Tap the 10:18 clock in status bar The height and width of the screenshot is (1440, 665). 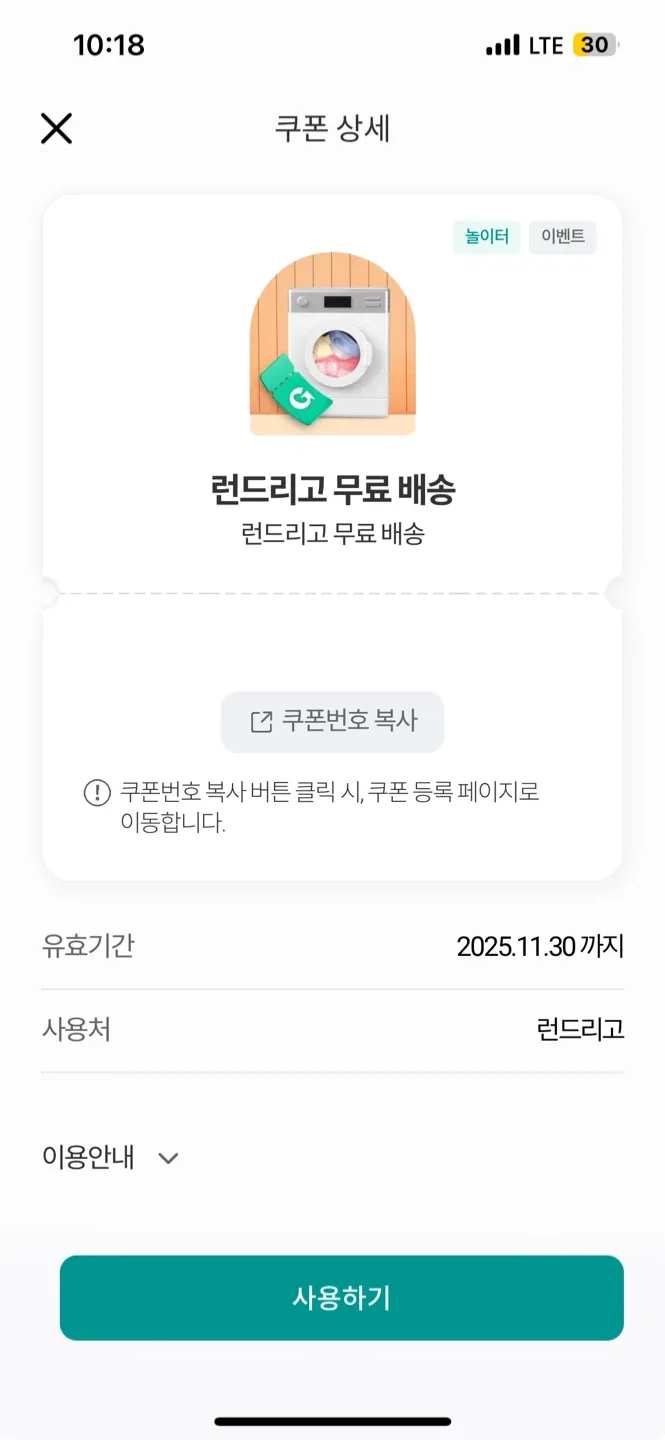click(109, 45)
